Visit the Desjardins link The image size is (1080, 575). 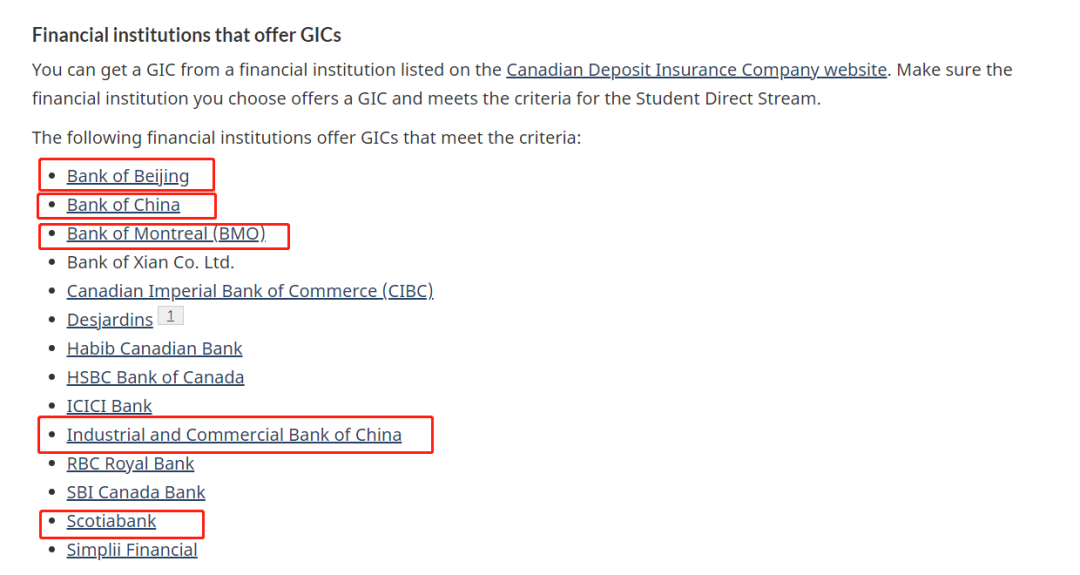110,320
